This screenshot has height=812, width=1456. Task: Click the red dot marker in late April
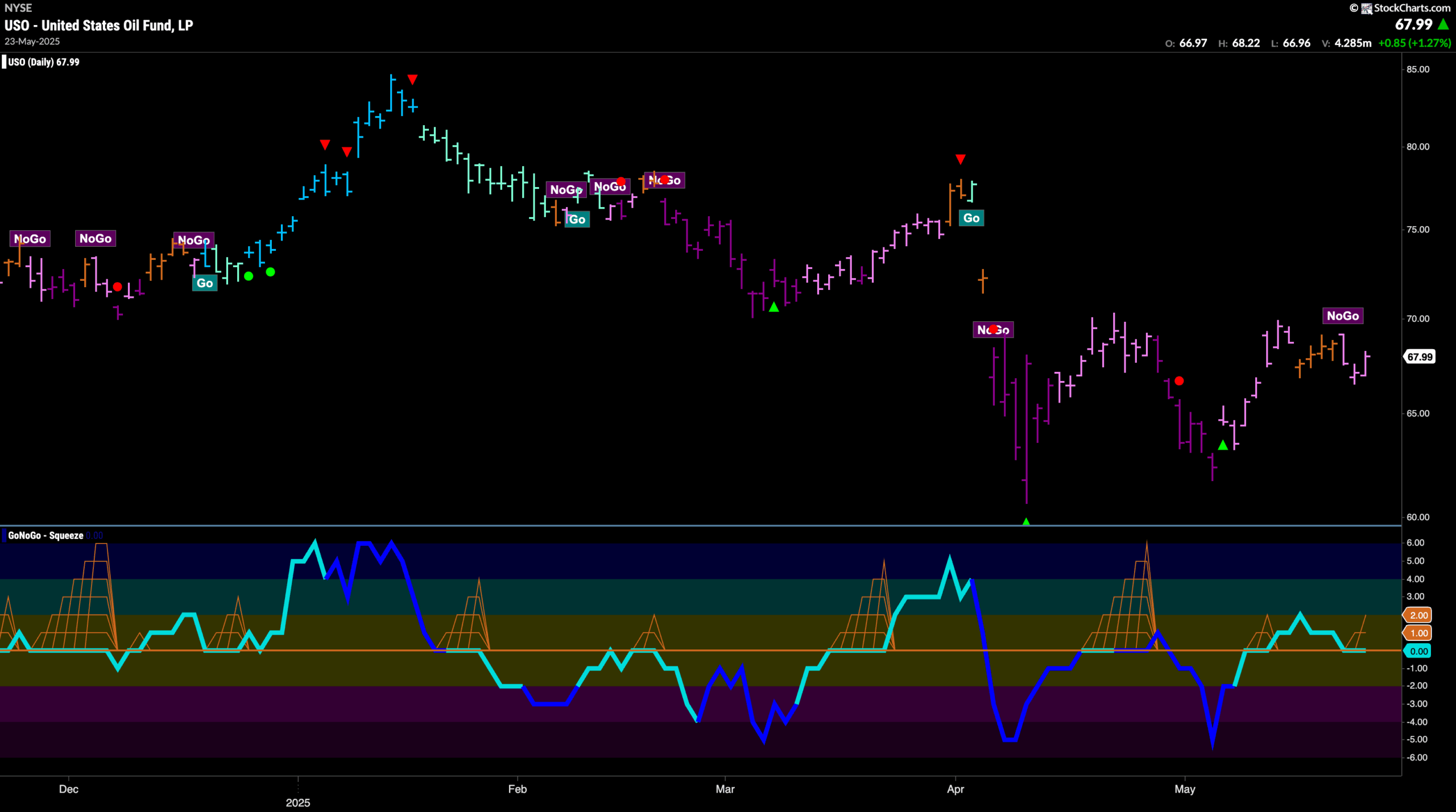[1179, 381]
